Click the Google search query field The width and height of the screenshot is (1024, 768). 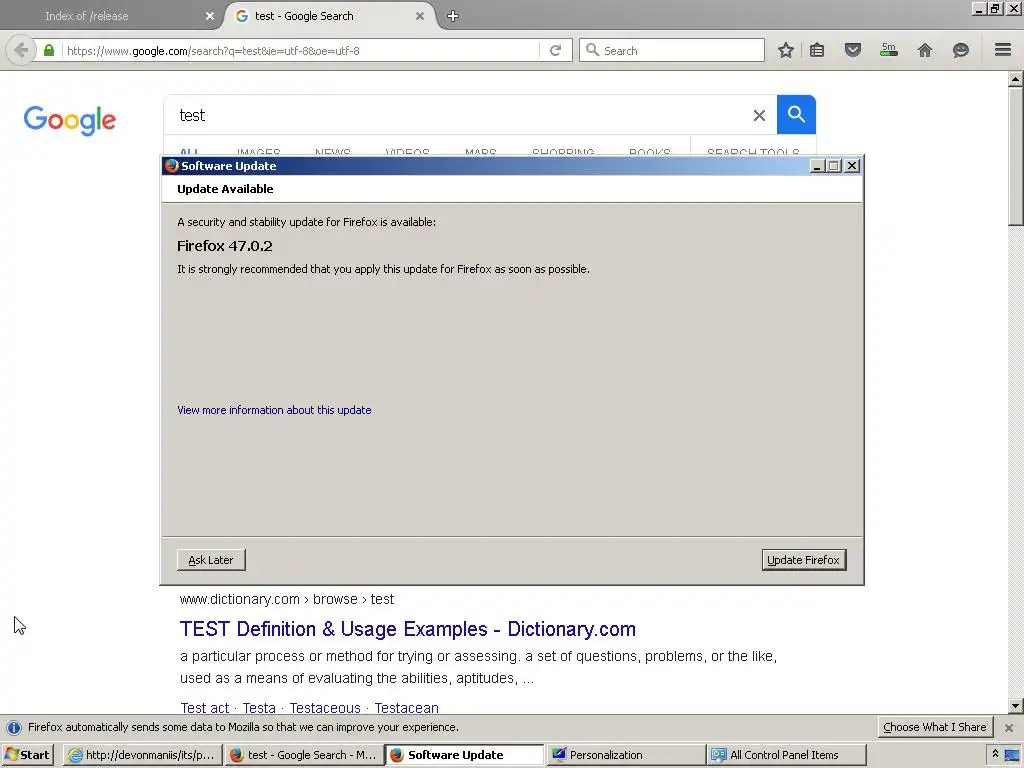pyautogui.click(x=457, y=115)
